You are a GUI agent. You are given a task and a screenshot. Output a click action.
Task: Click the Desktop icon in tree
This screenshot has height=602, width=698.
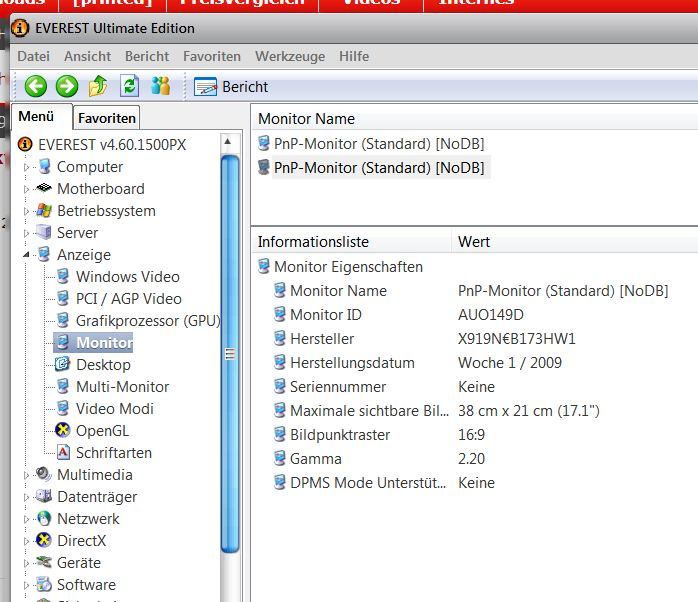pyautogui.click(x=62, y=364)
